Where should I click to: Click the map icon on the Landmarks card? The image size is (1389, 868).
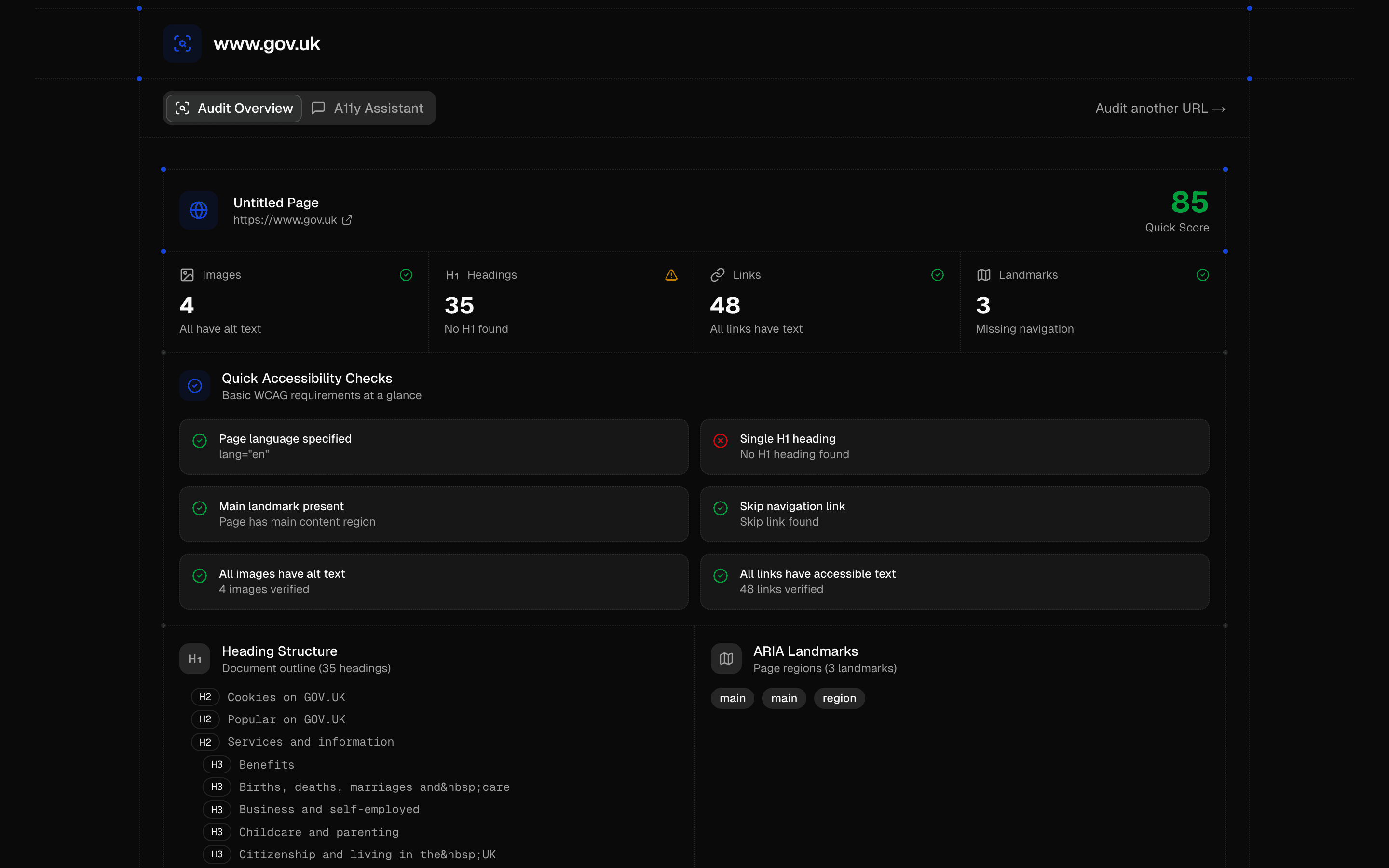click(x=983, y=275)
